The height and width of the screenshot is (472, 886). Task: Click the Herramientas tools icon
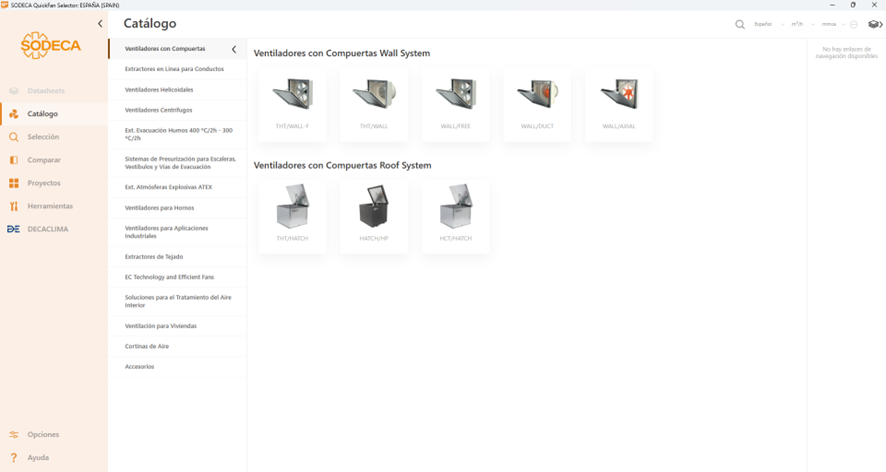click(14, 206)
